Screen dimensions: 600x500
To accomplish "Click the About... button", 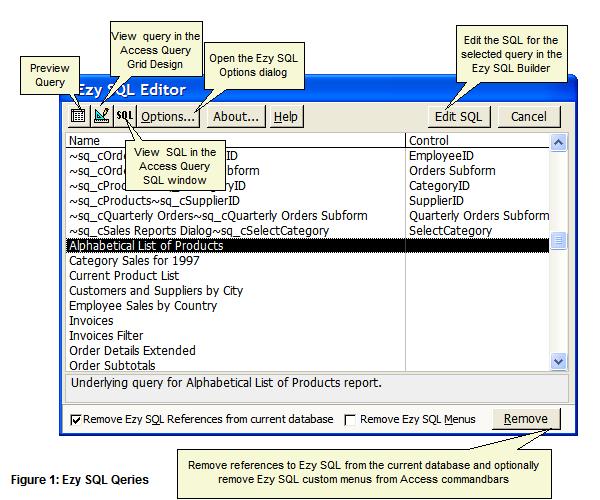I will [237, 117].
